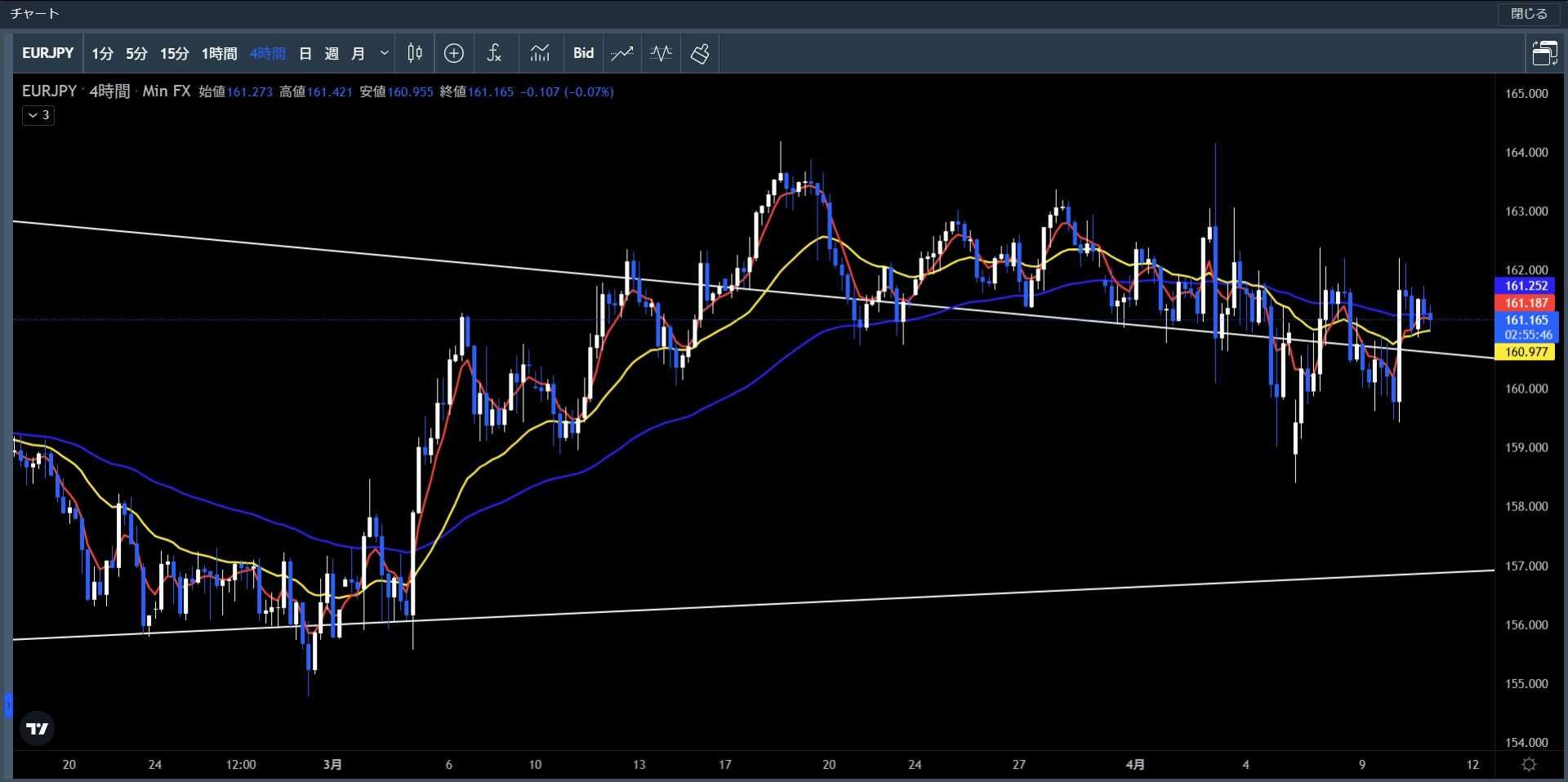Switch to the 1分 timeframe

coord(102,54)
